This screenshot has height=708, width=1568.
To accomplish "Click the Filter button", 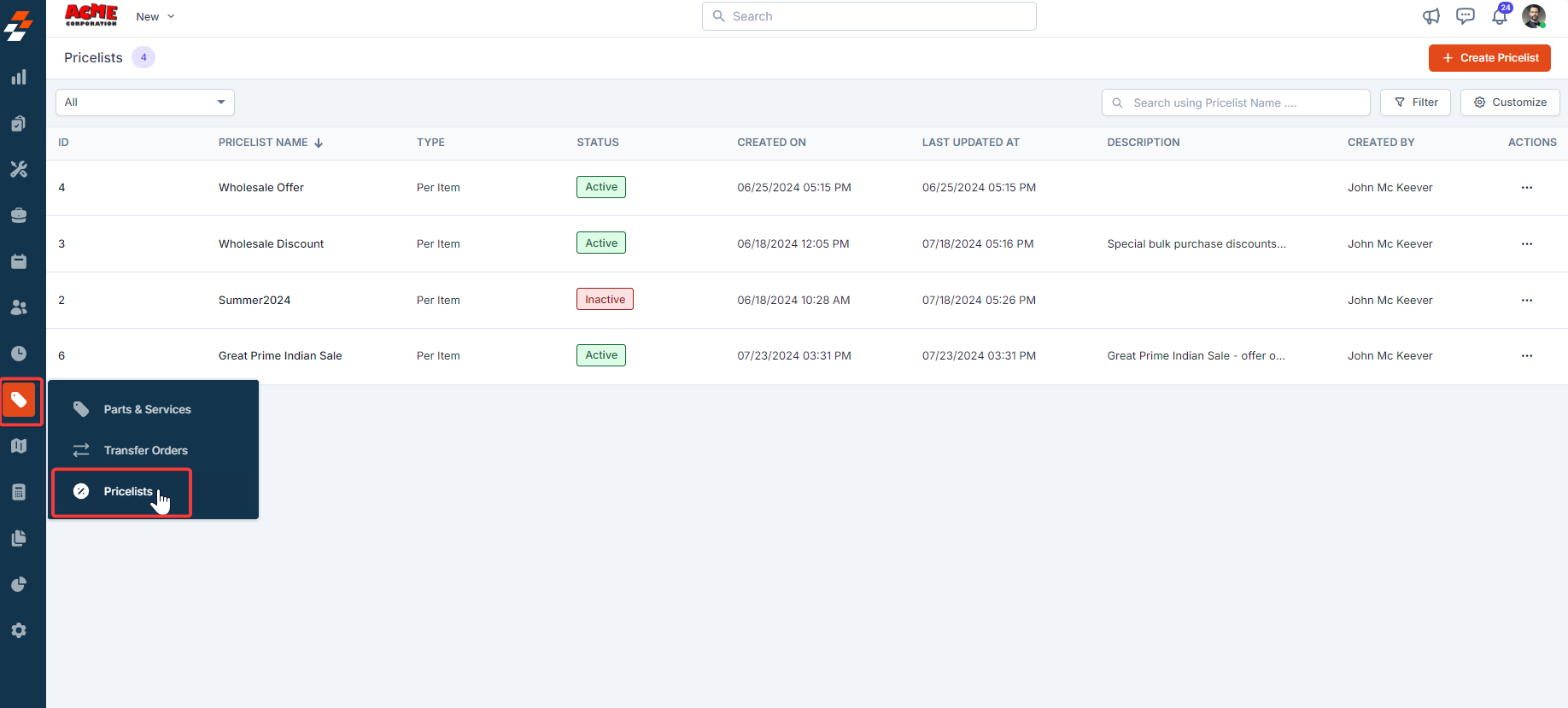I will [1415, 102].
